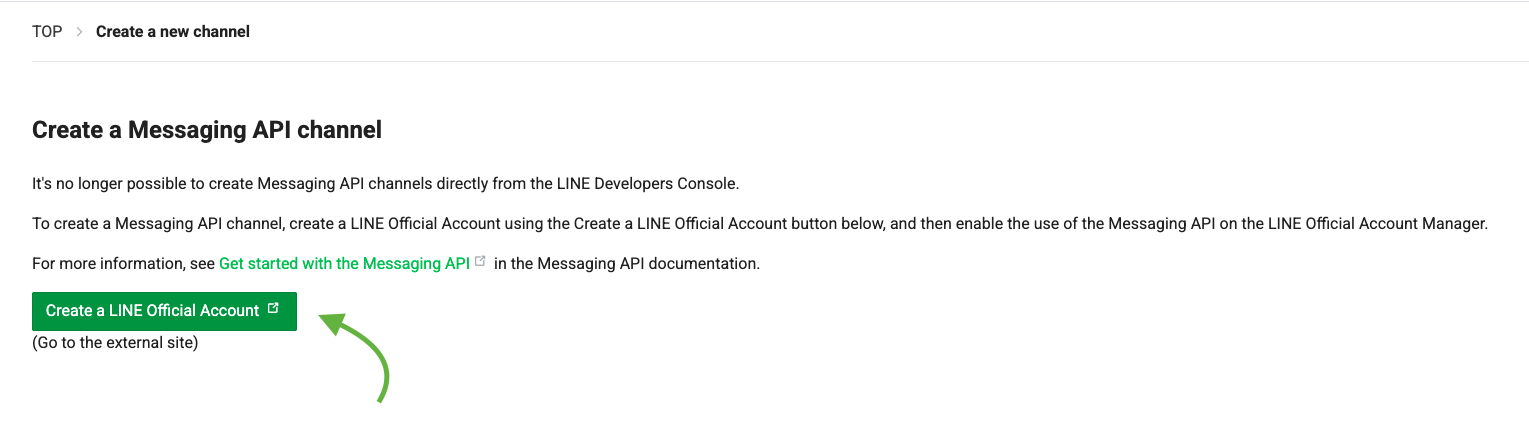1529x424 pixels.
Task: Click the '(Go to the external site)' note
Action: (115, 343)
